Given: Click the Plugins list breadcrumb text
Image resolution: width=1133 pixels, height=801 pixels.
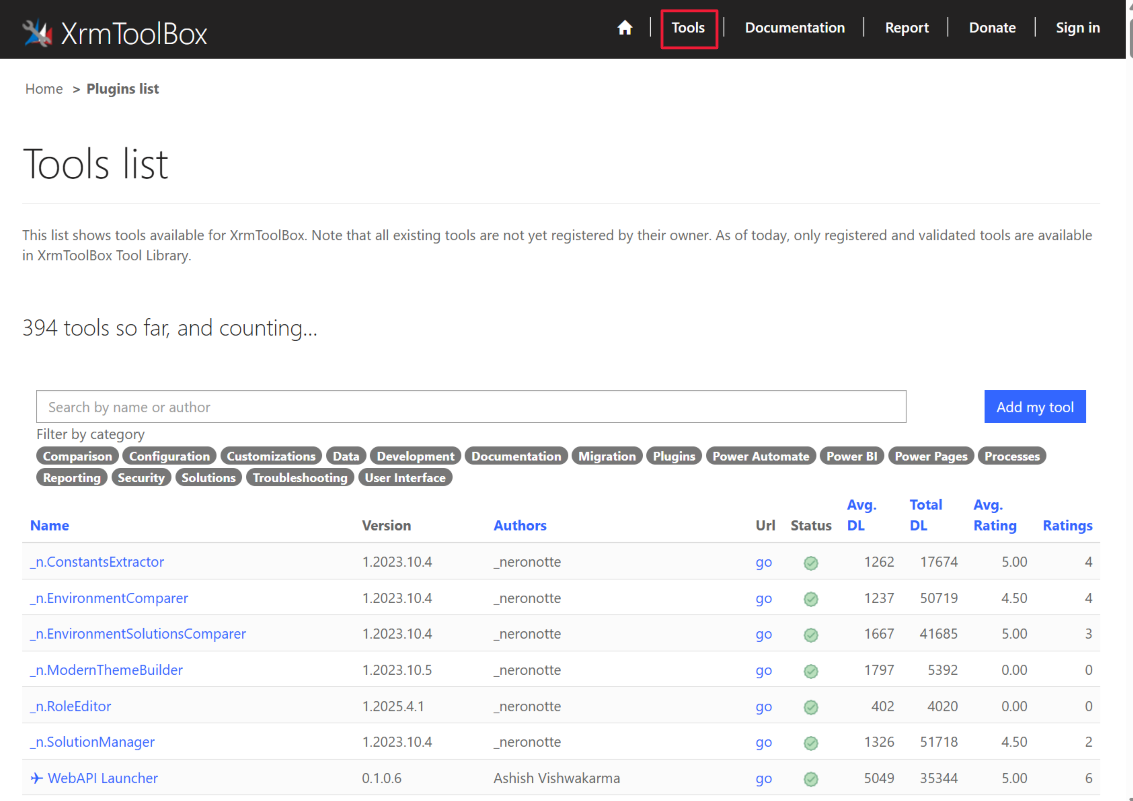Looking at the screenshot, I should click(123, 89).
